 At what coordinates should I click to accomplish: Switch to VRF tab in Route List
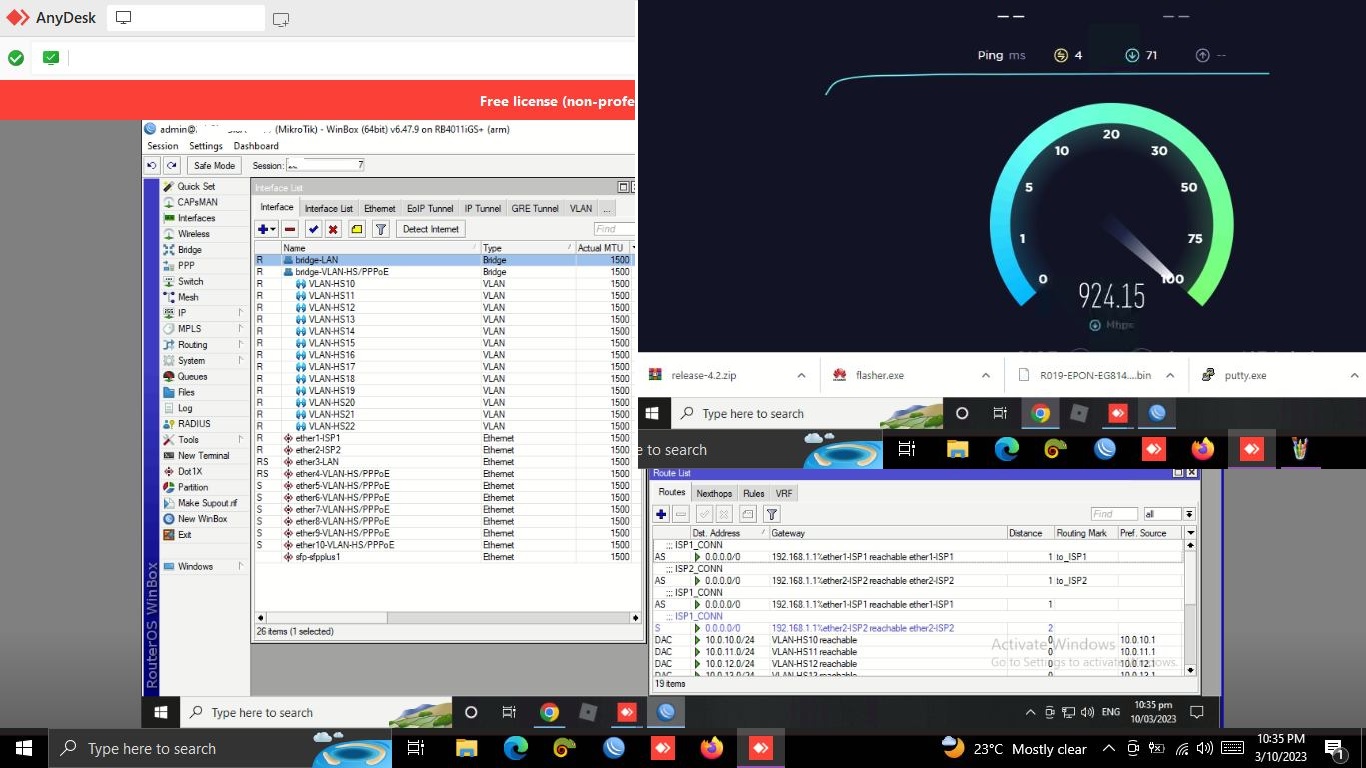pos(783,493)
